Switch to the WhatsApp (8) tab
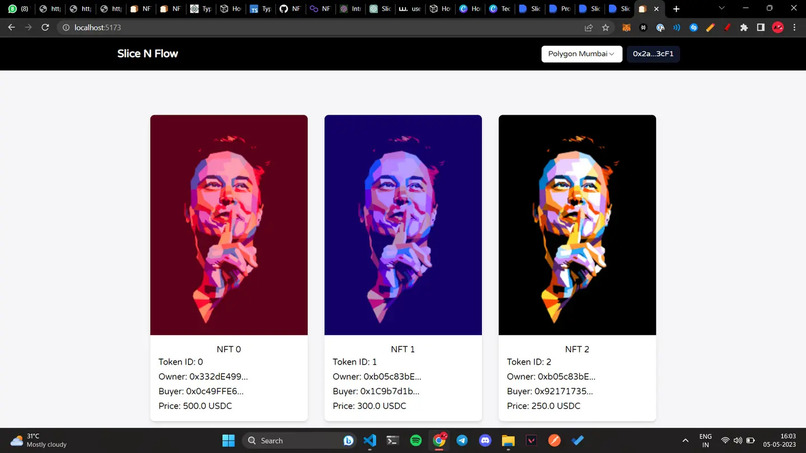Screen dimensions: 806x453 (20, 9)
